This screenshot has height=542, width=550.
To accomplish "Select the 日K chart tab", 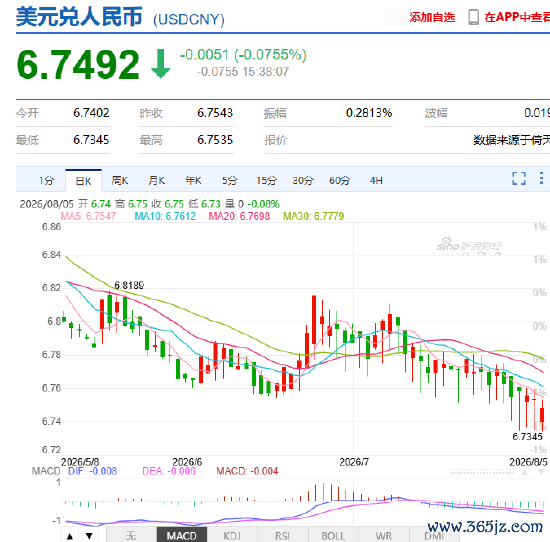I will (x=83, y=181).
